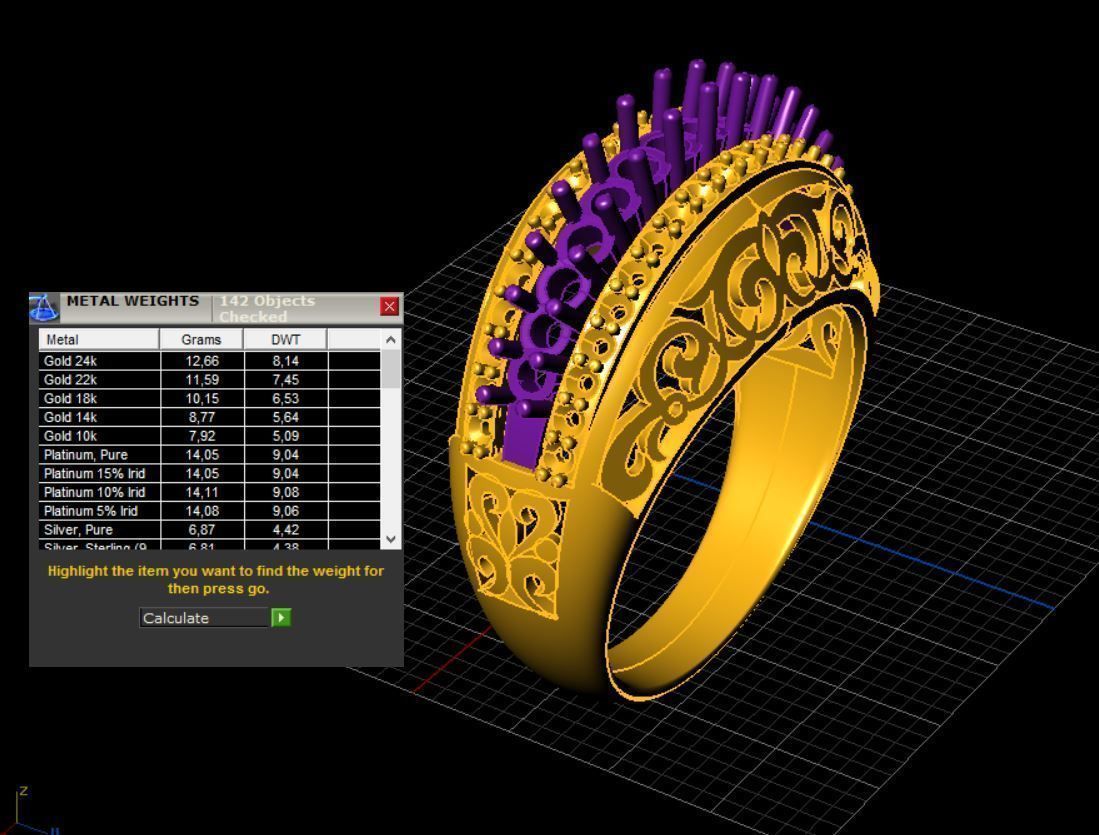Click the 142 Objects Checked label

coord(266,308)
